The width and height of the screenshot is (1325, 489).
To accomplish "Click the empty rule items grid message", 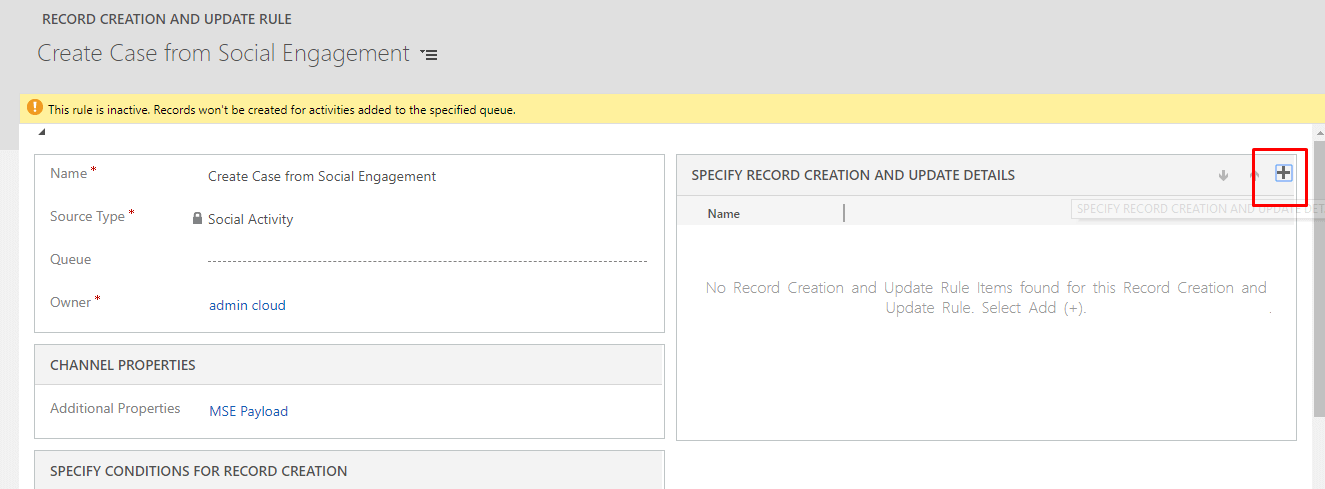I will point(985,297).
